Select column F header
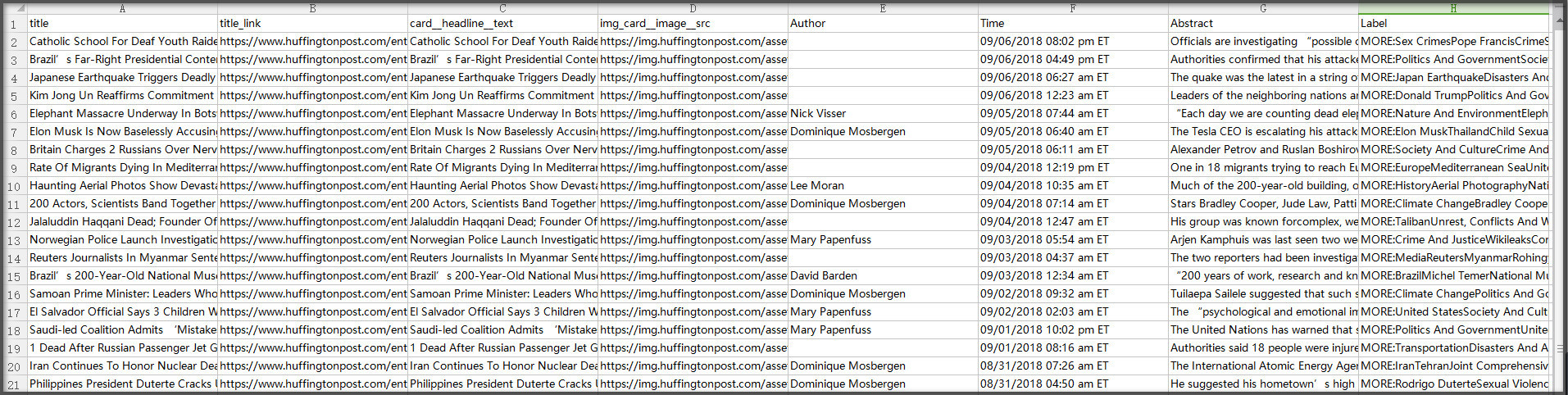The width and height of the screenshot is (1568, 395). coord(1073,8)
